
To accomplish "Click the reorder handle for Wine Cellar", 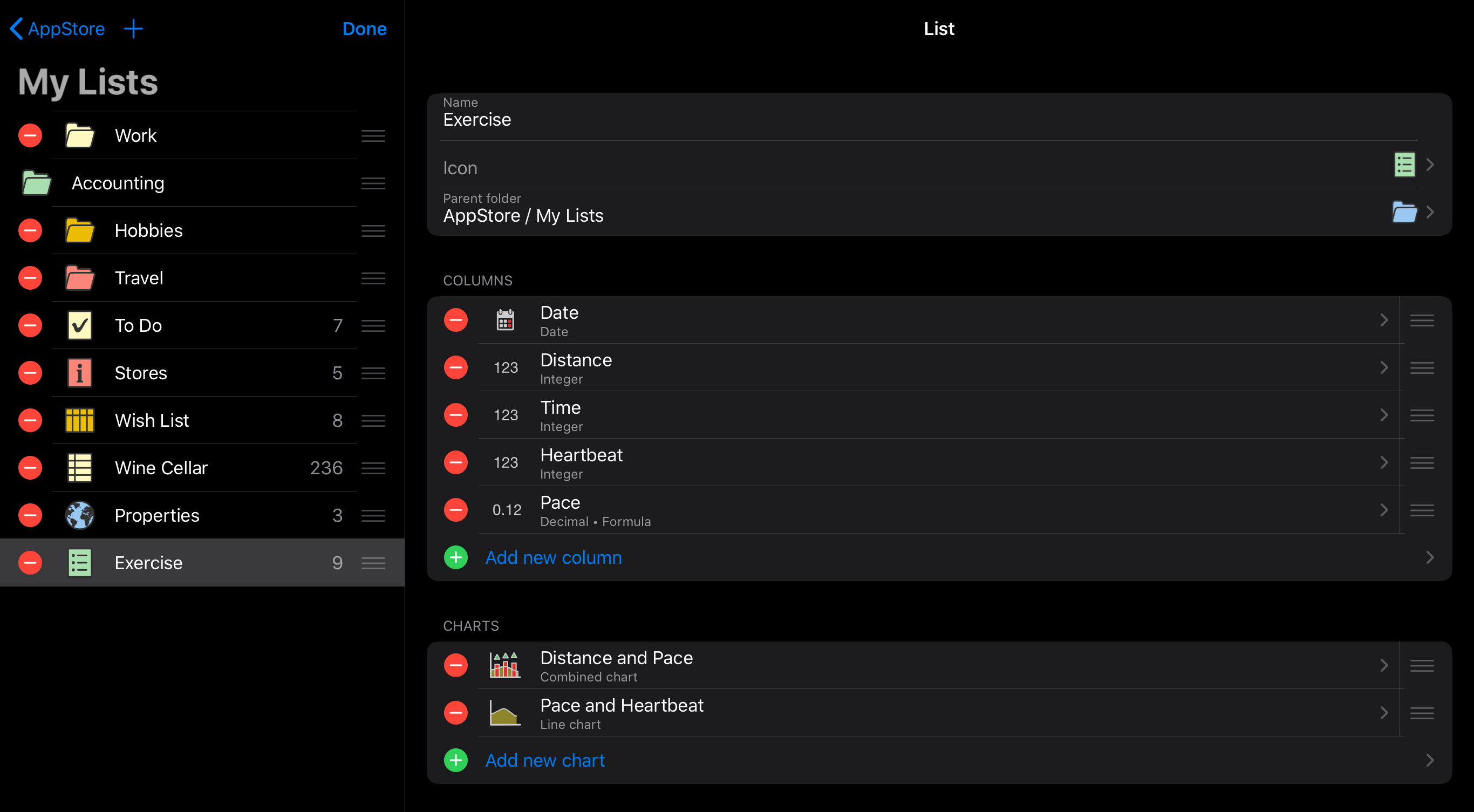I will [373, 468].
